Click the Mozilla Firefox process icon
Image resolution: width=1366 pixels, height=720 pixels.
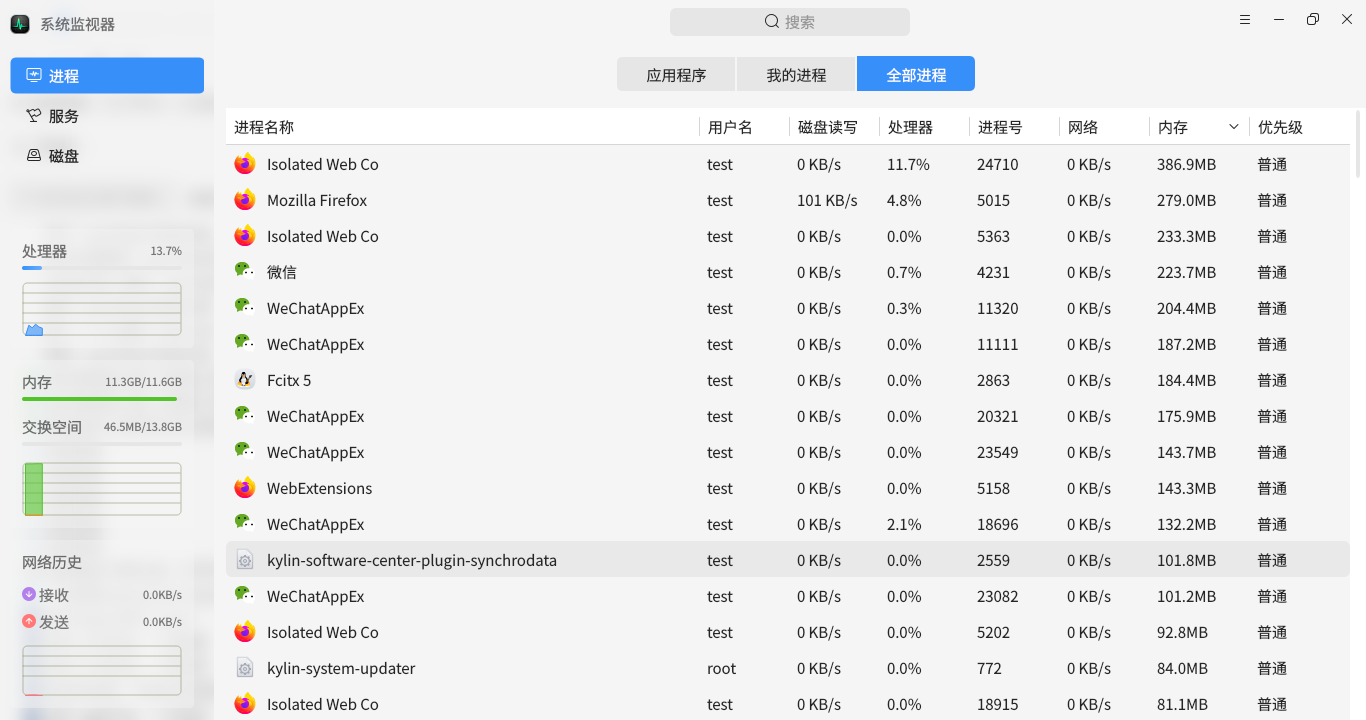245,200
